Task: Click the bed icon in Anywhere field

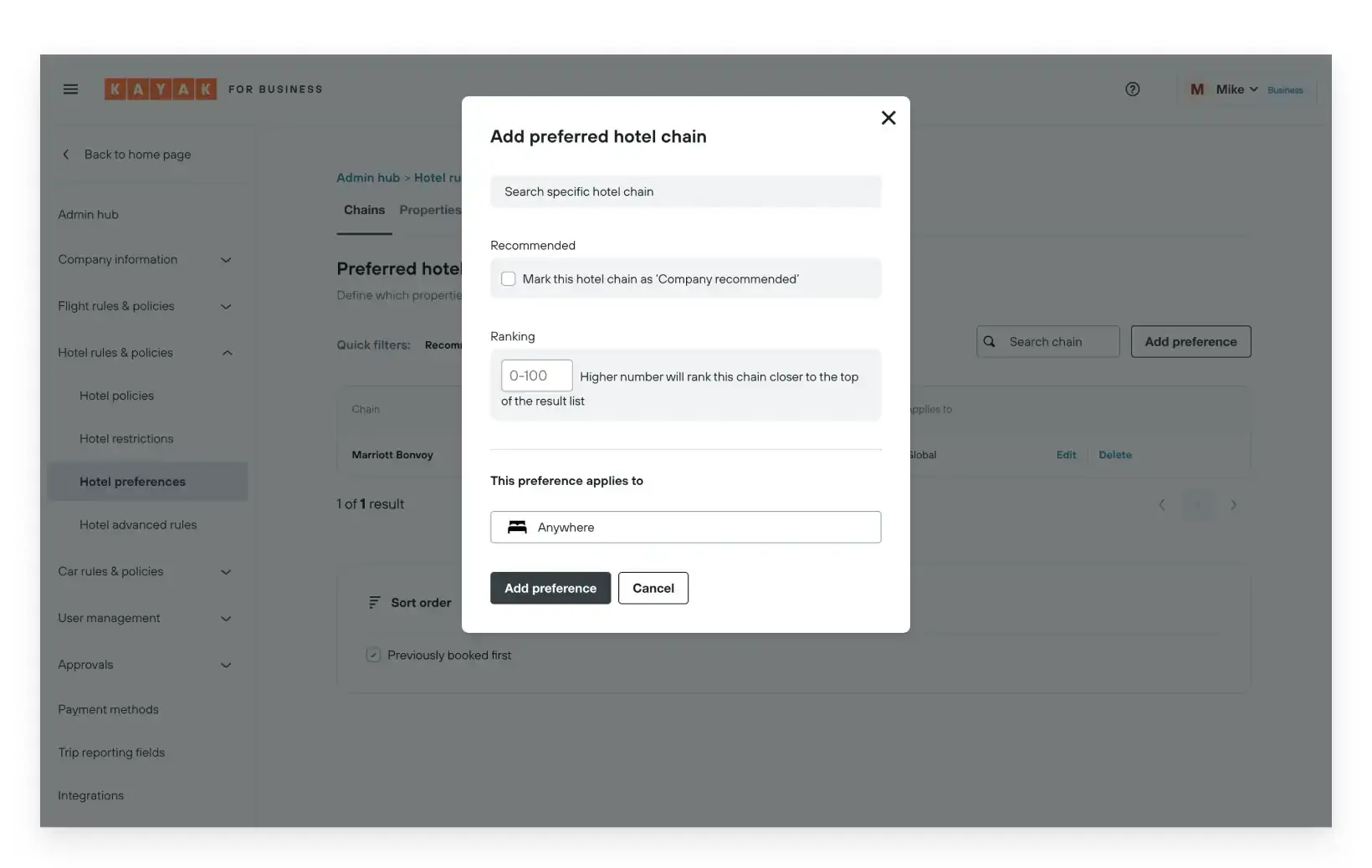Action: [x=517, y=527]
